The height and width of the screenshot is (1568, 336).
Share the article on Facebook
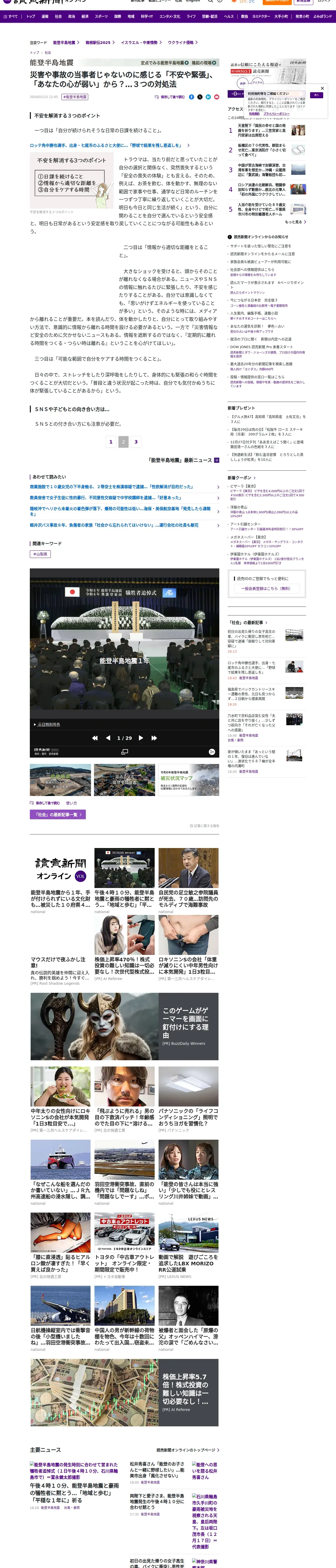tap(192, 97)
